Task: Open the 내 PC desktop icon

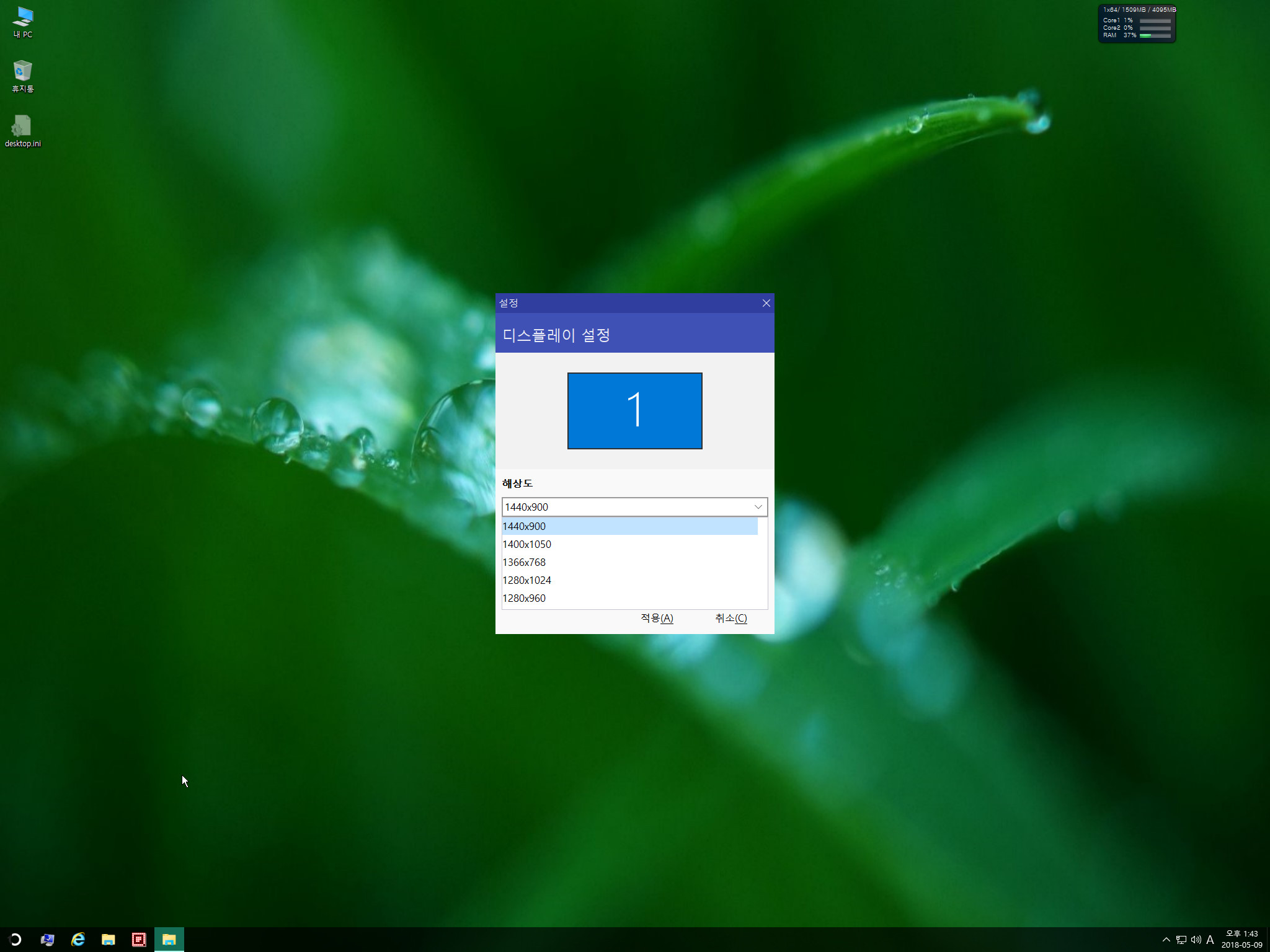Action: [x=23, y=22]
